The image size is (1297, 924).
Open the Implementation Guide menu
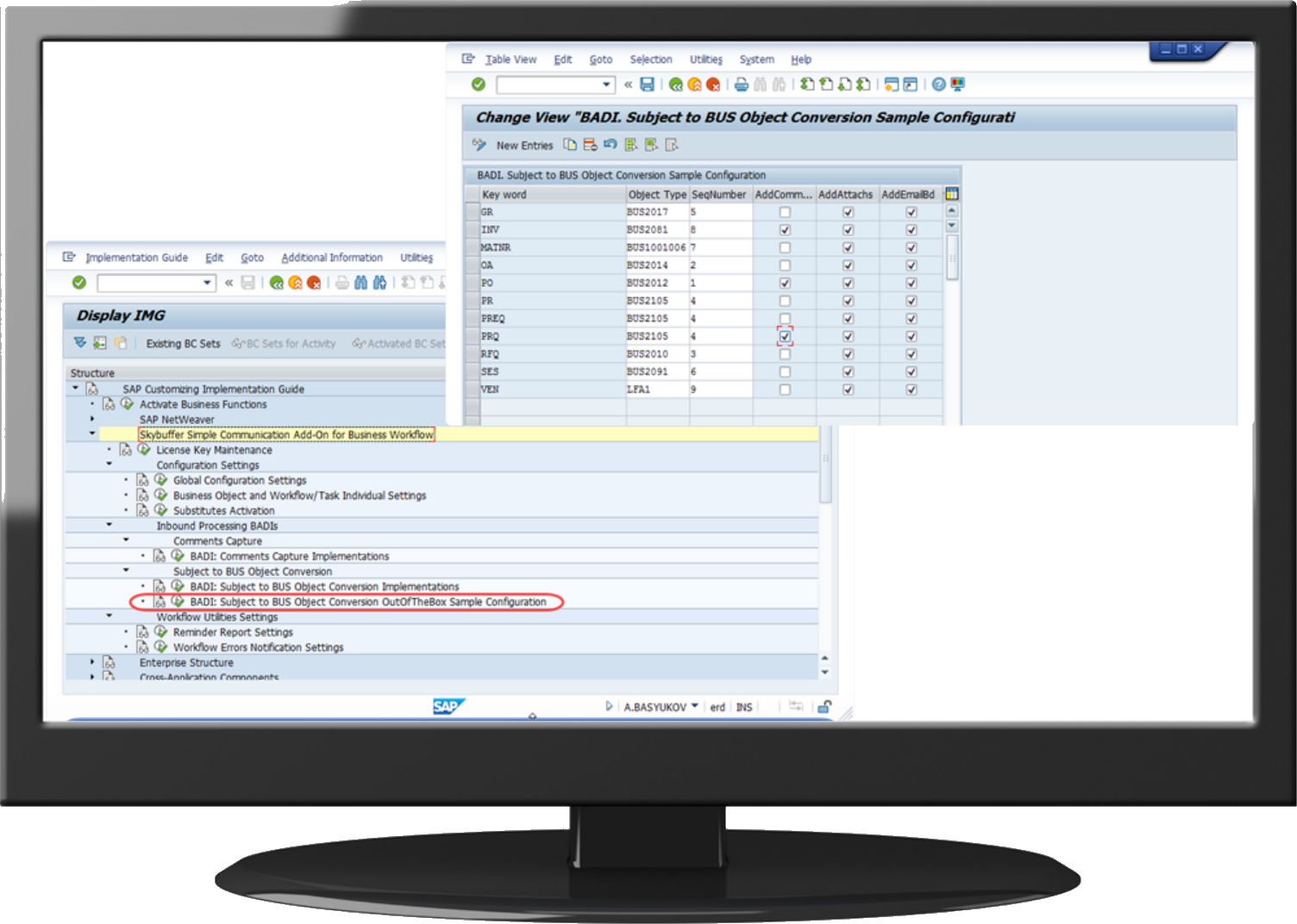pos(136,258)
